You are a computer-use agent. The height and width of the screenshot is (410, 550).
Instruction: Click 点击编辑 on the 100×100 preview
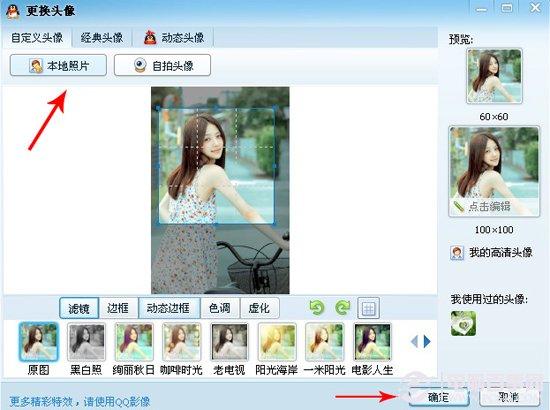click(x=489, y=207)
